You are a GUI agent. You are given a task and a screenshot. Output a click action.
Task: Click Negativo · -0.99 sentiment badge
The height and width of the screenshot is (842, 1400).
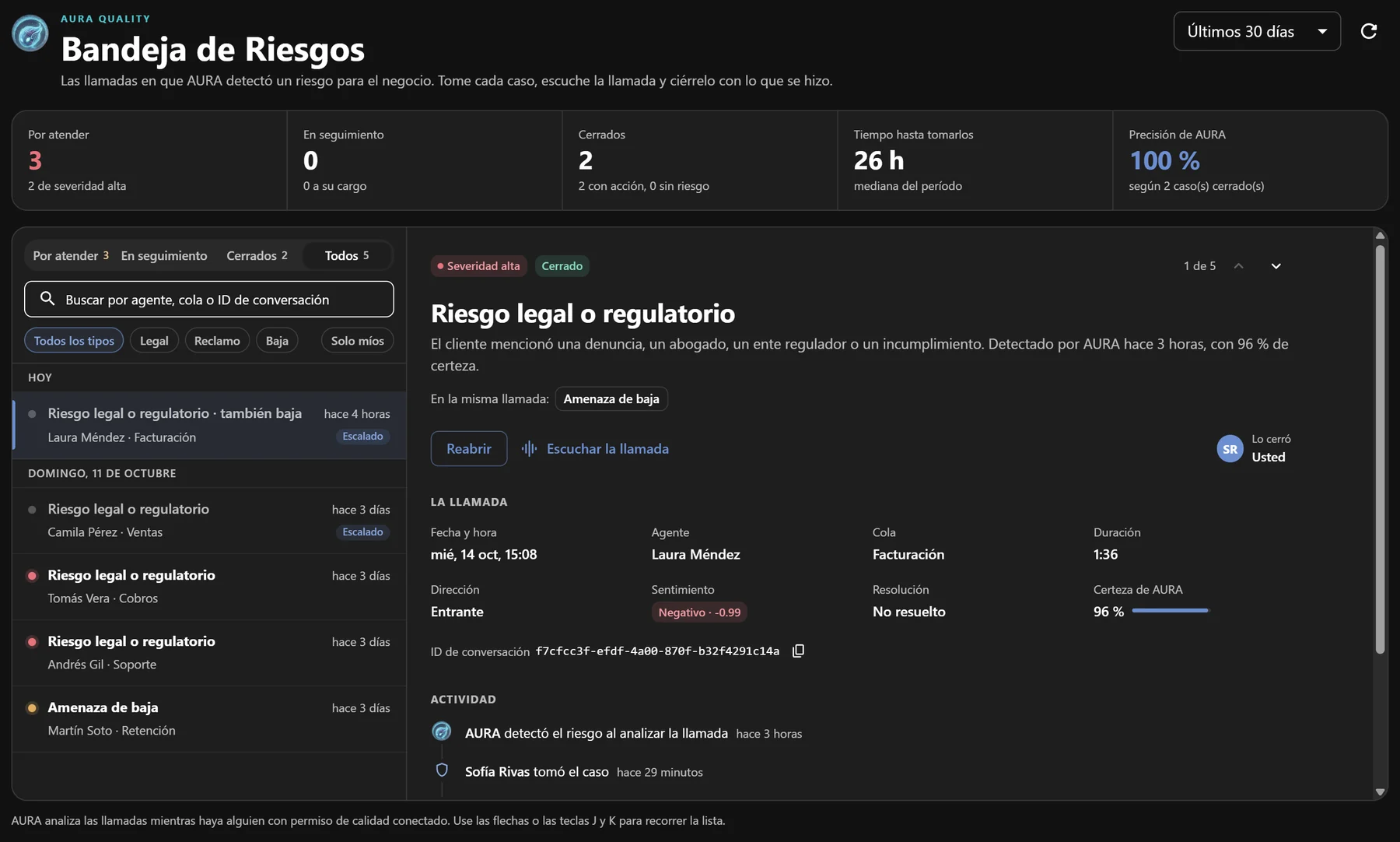coord(699,612)
